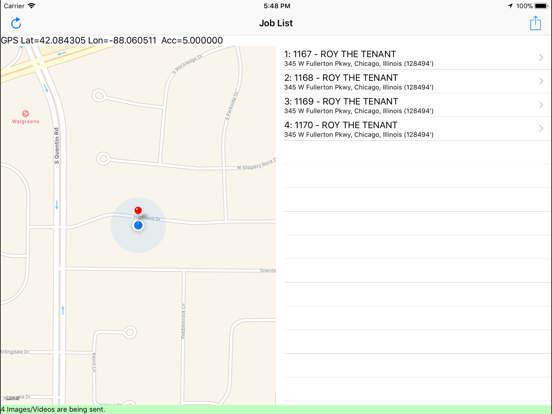Screen dimensions: 552x414
Task: Tap the GPS Lat/Lon coordinates readout
Action: [x=112, y=40]
